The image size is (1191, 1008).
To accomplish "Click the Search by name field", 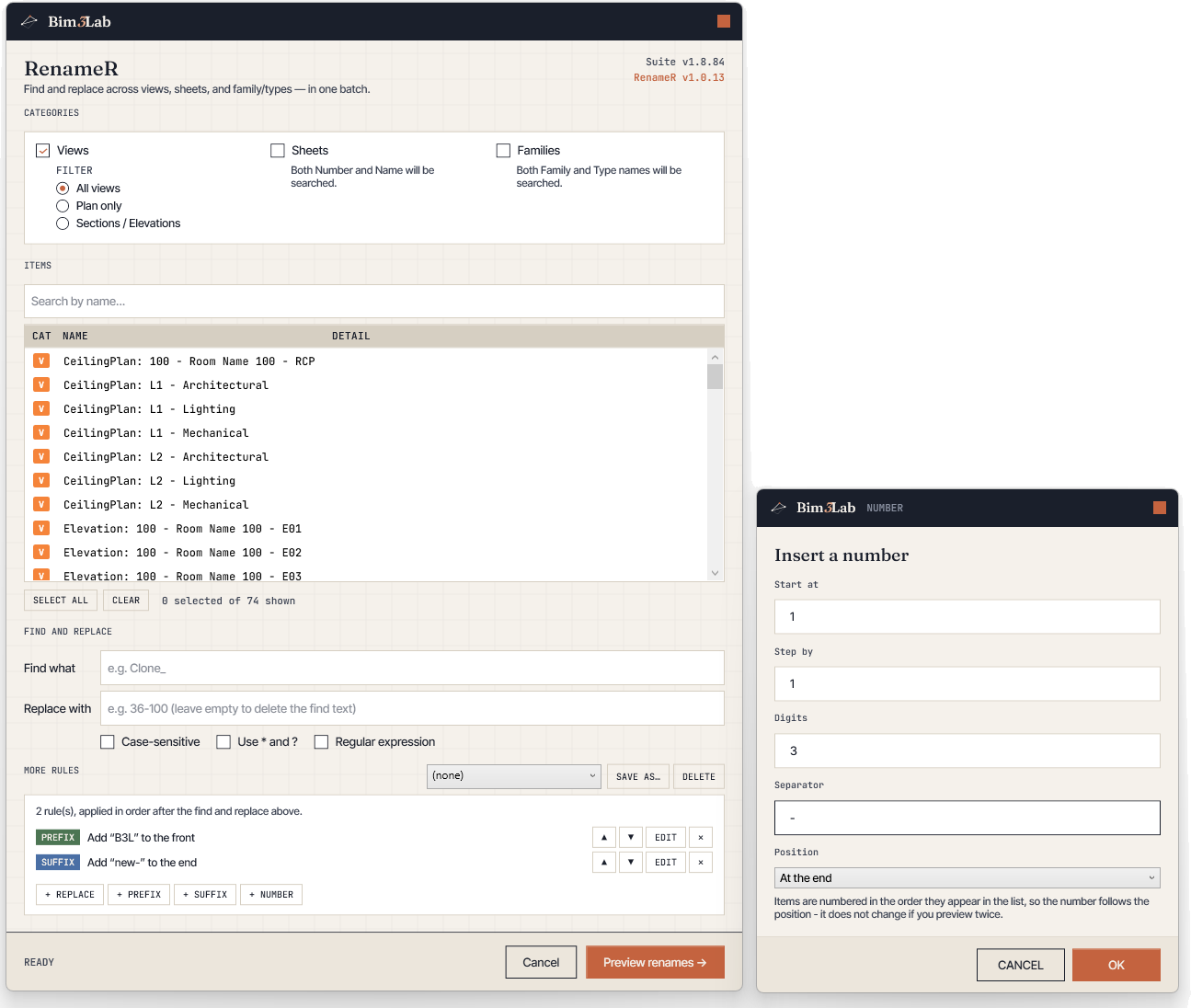I will [x=374, y=302].
